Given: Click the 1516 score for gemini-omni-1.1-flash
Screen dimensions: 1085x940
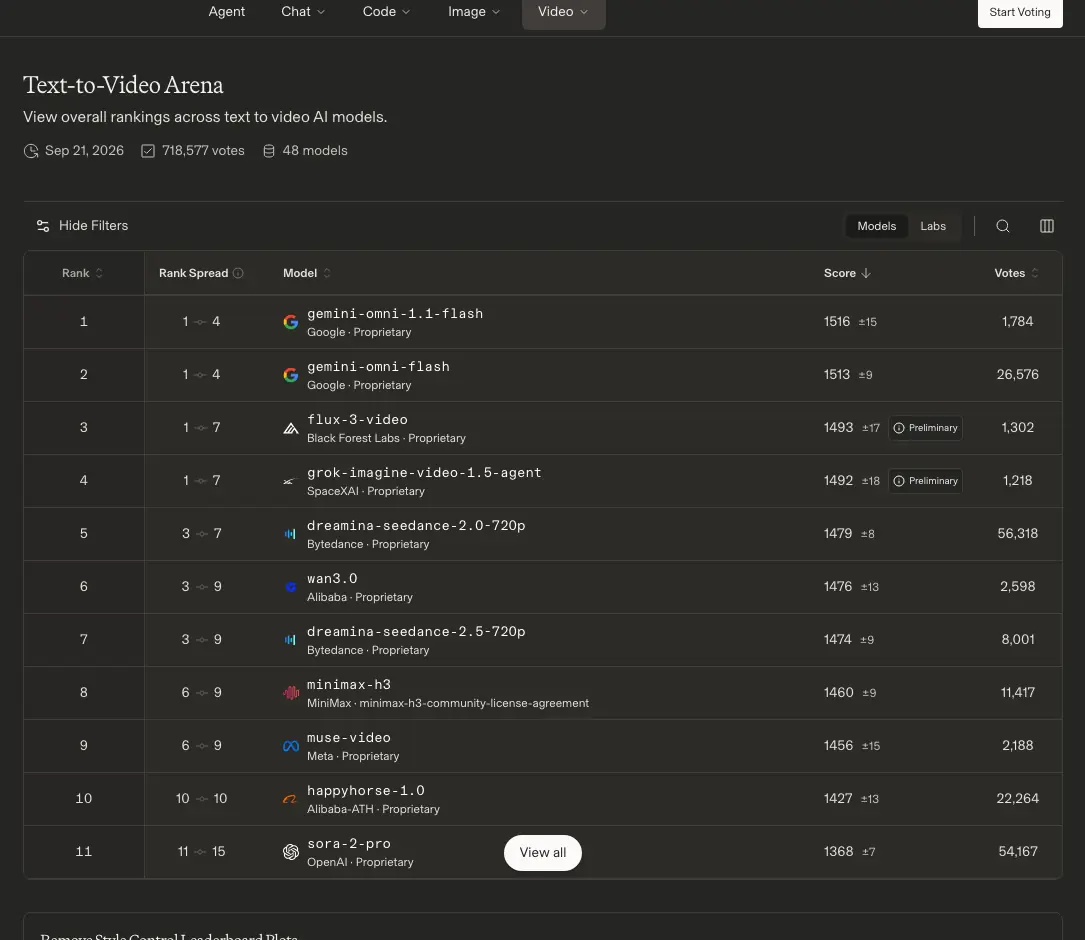Looking at the screenshot, I should [x=837, y=322].
